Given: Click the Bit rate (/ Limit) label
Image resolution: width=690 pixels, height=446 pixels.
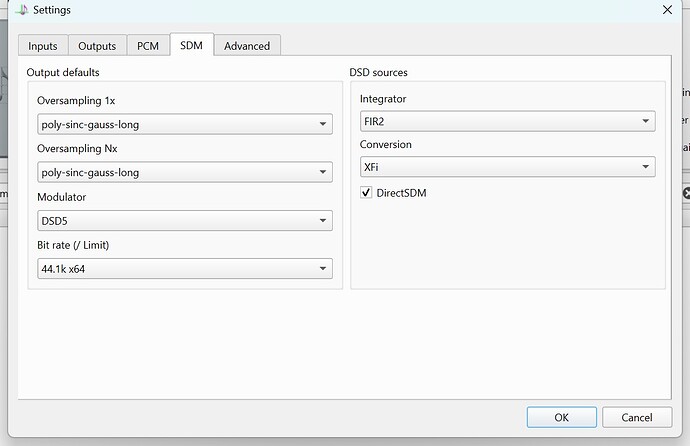Looking at the screenshot, I should click(73, 245).
